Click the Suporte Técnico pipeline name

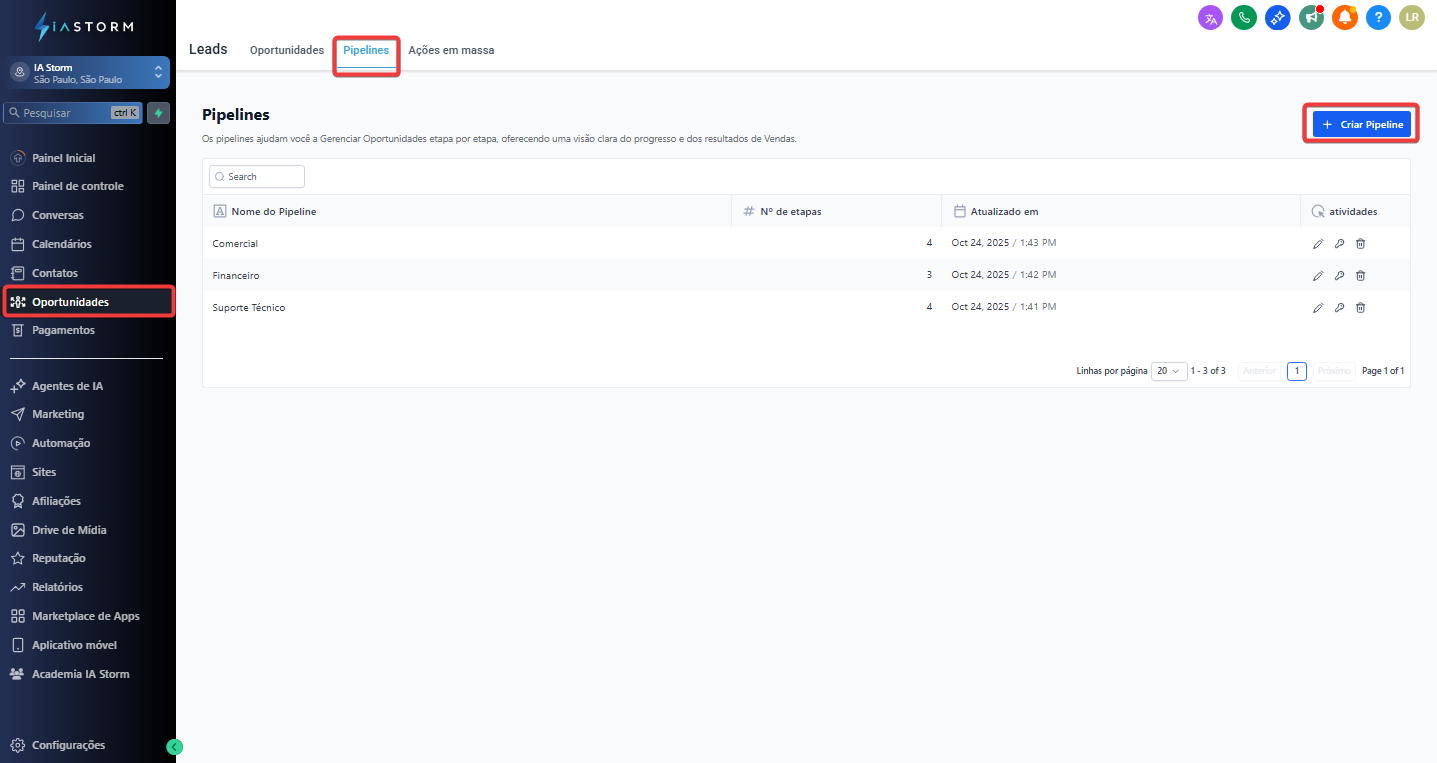[249, 307]
